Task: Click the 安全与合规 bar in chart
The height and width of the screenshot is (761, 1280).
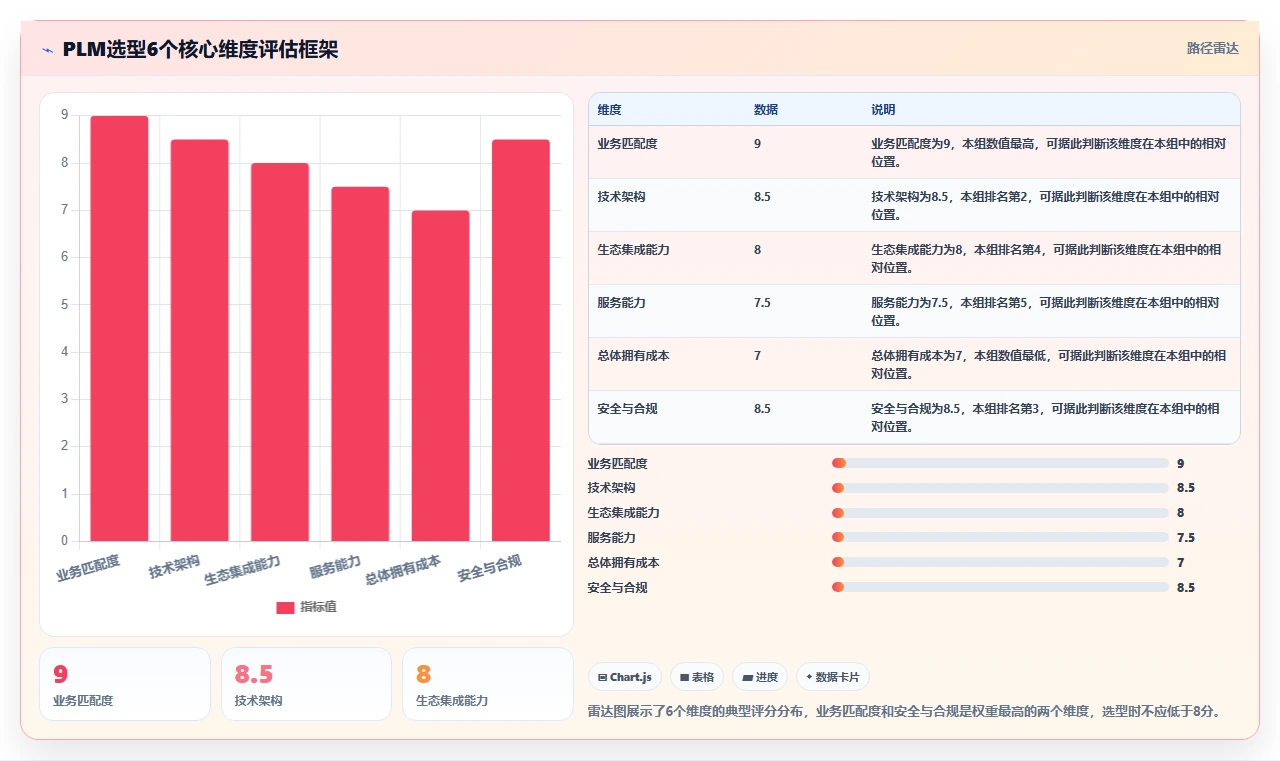Action: click(x=520, y=340)
